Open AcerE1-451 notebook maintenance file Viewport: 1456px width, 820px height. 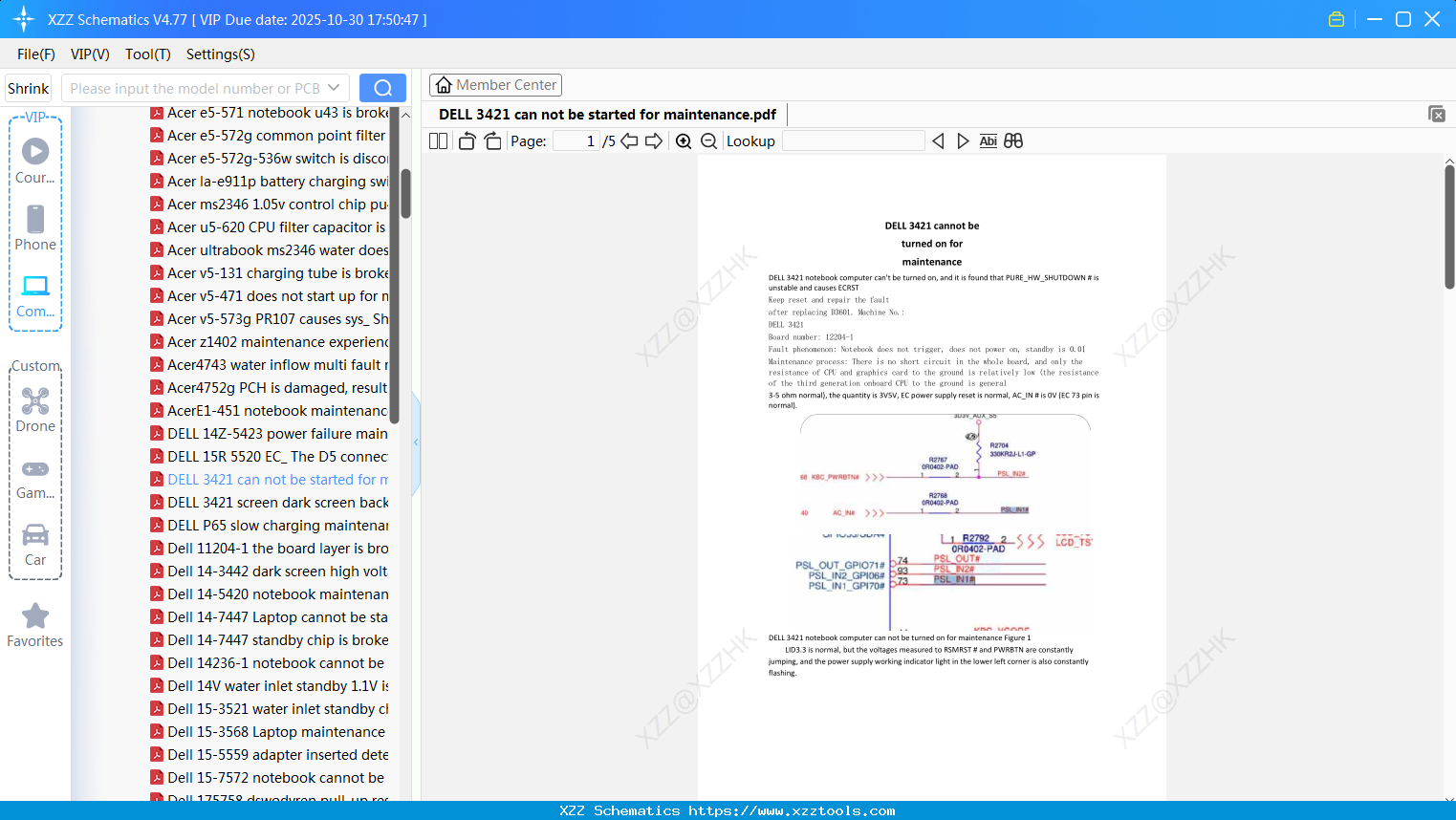(x=269, y=411)
